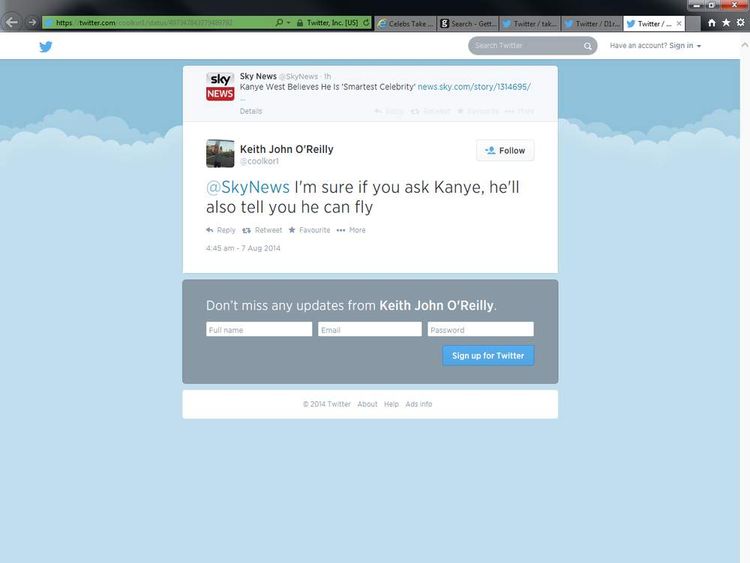Open browser Favorites star icon
This screenshot has height=563, width=750.
pyautogui.click(x=726, y=22)
